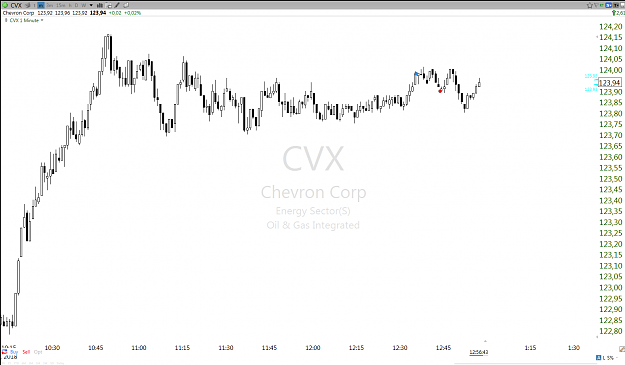Image resolution: width=625 pixels, height=365 pixels.
Task: Click the 10:30 time axis label
Action: coord(52,348)
